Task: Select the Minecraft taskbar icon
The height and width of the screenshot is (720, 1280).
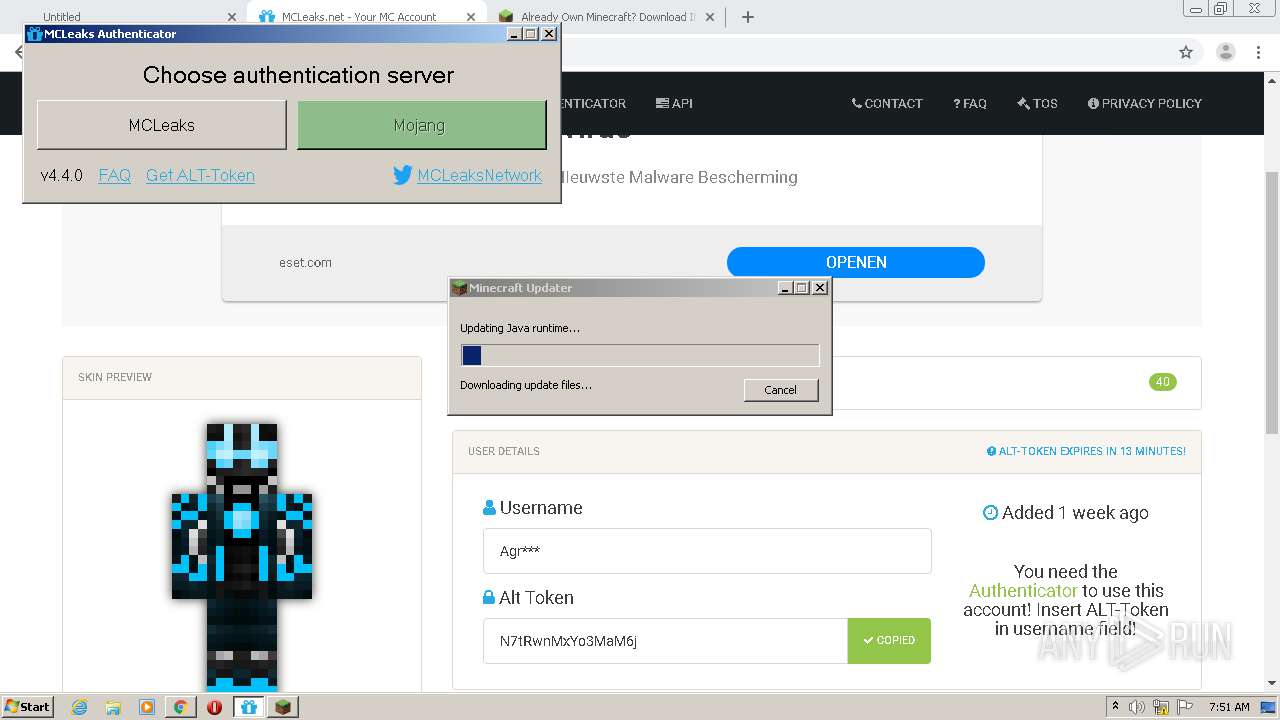Action: tap(283, 707)
